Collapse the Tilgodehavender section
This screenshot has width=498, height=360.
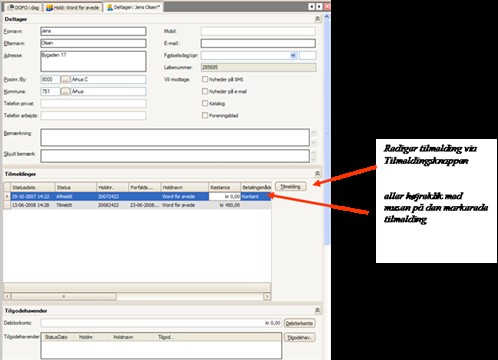pyautogui.click(x=317, y=310)
